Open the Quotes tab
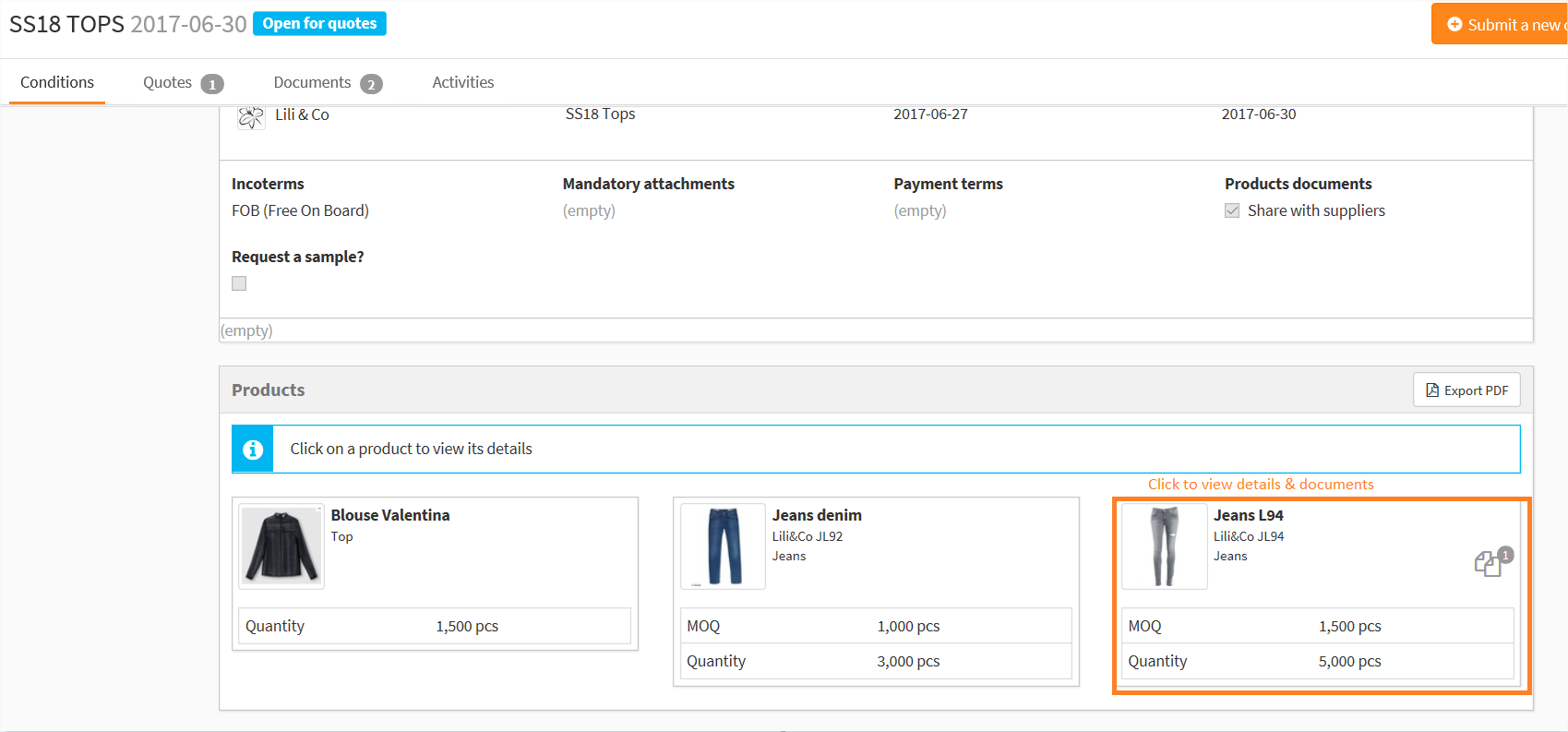This screenshot has height=732, width=1568. [167, 82]
